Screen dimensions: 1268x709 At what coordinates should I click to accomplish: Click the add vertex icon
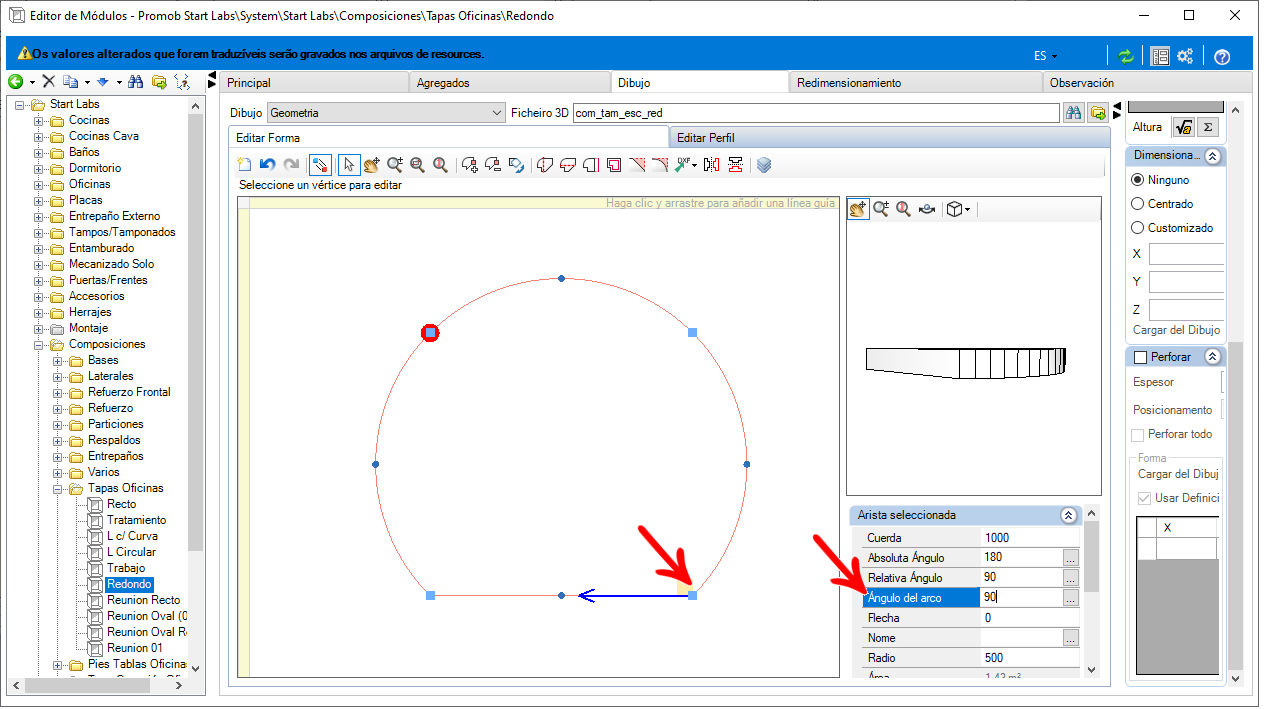point(471,165)
